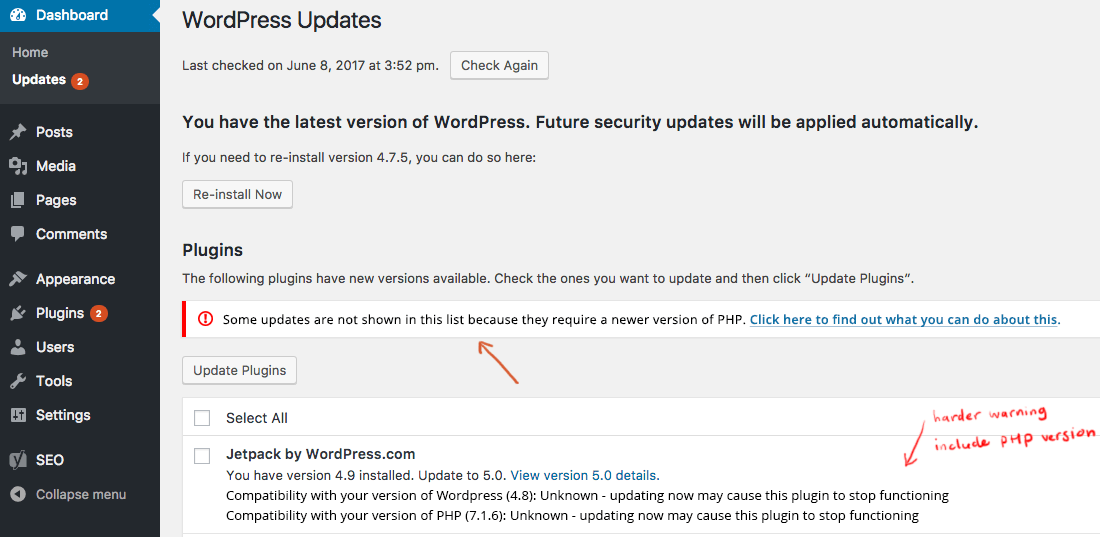Click the Yoast SEO icon
Image resolution: width=1100 pixels, height=537 pixels.
[x=18, y=460]
